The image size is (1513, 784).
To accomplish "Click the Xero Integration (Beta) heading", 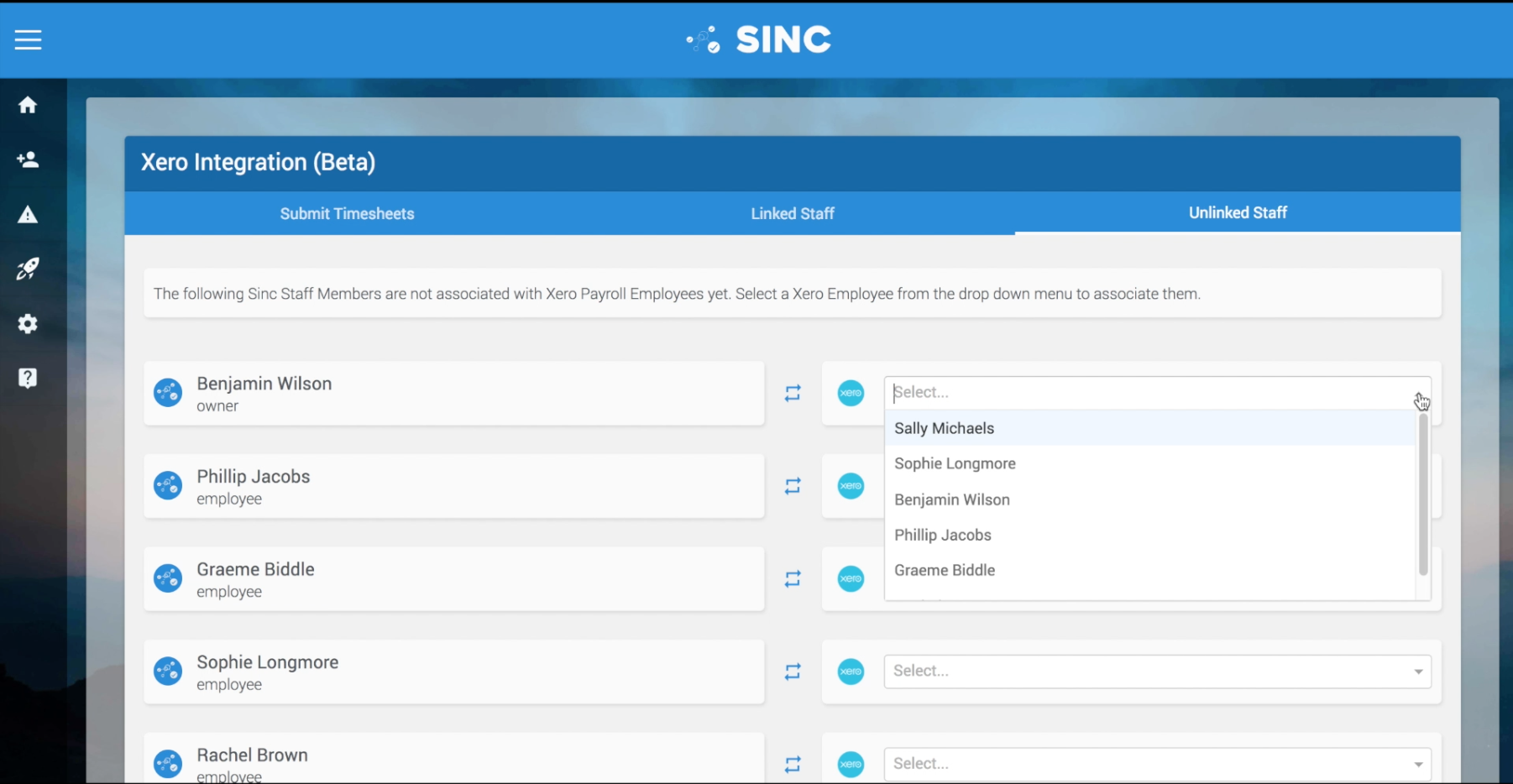I will 258,162.
